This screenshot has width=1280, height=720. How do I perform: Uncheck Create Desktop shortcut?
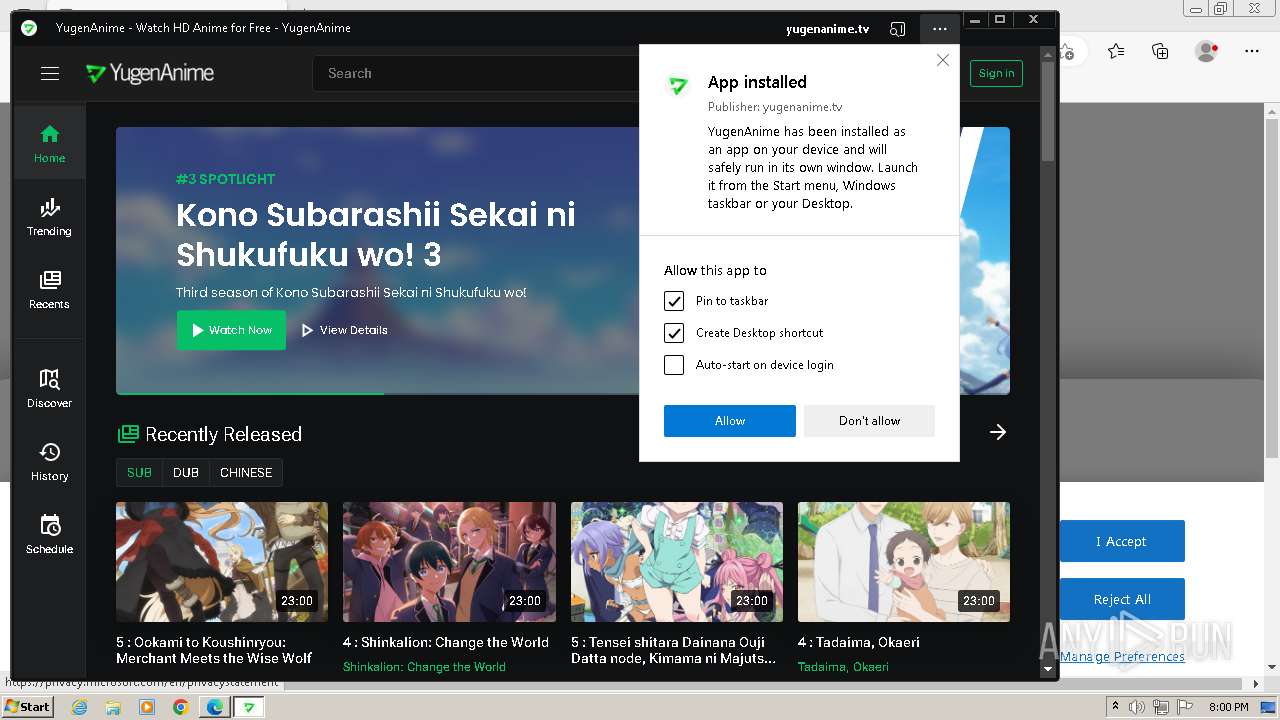click(674, 333)
